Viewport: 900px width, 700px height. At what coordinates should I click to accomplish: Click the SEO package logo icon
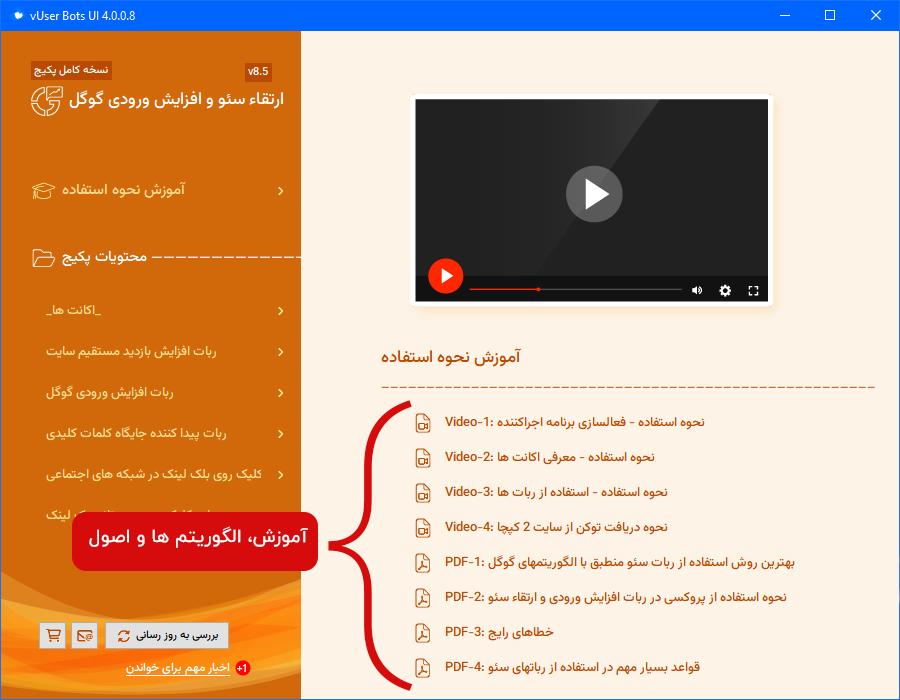click(46, 101)
